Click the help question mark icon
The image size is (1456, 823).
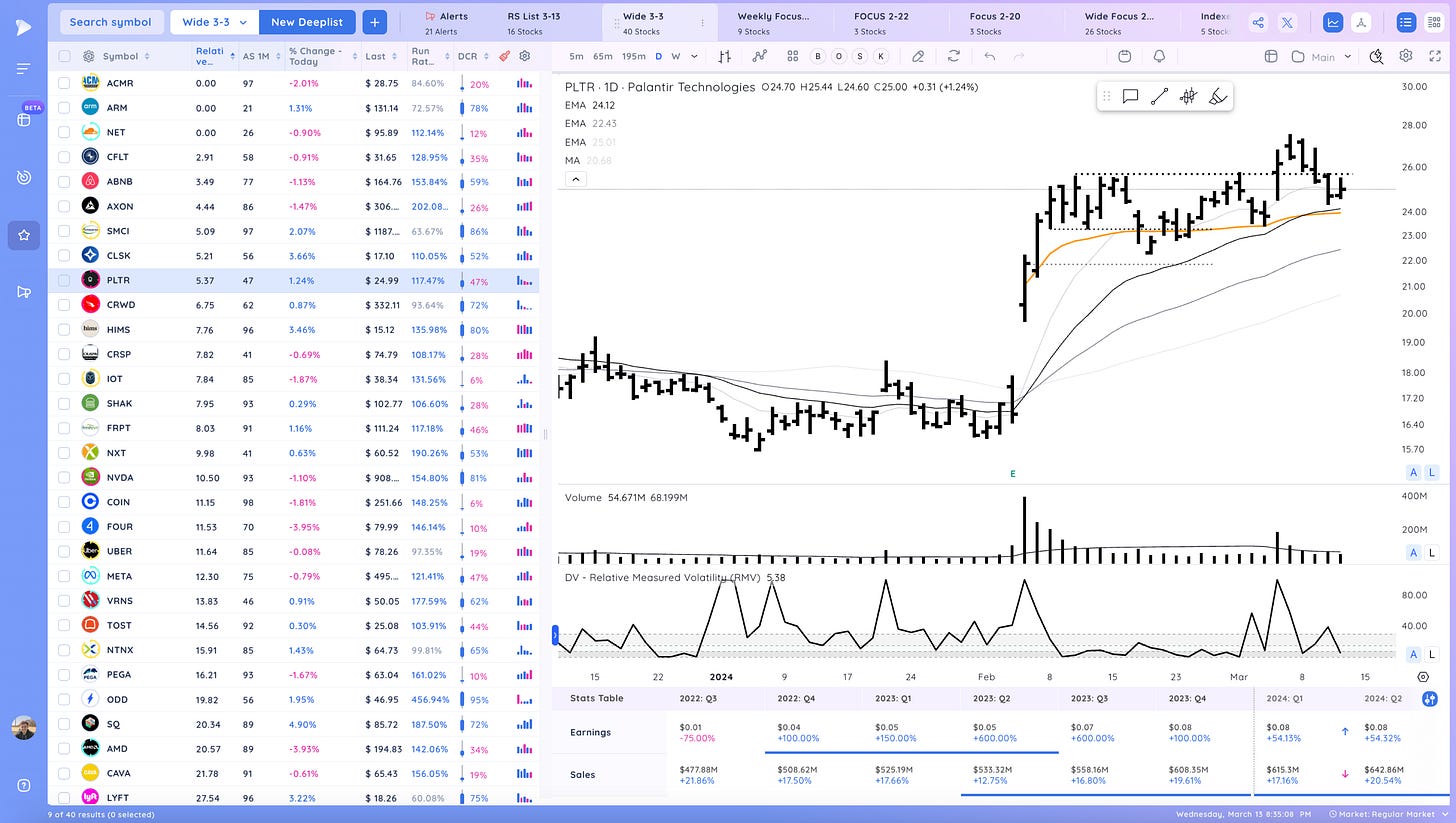tap(24, 785)
